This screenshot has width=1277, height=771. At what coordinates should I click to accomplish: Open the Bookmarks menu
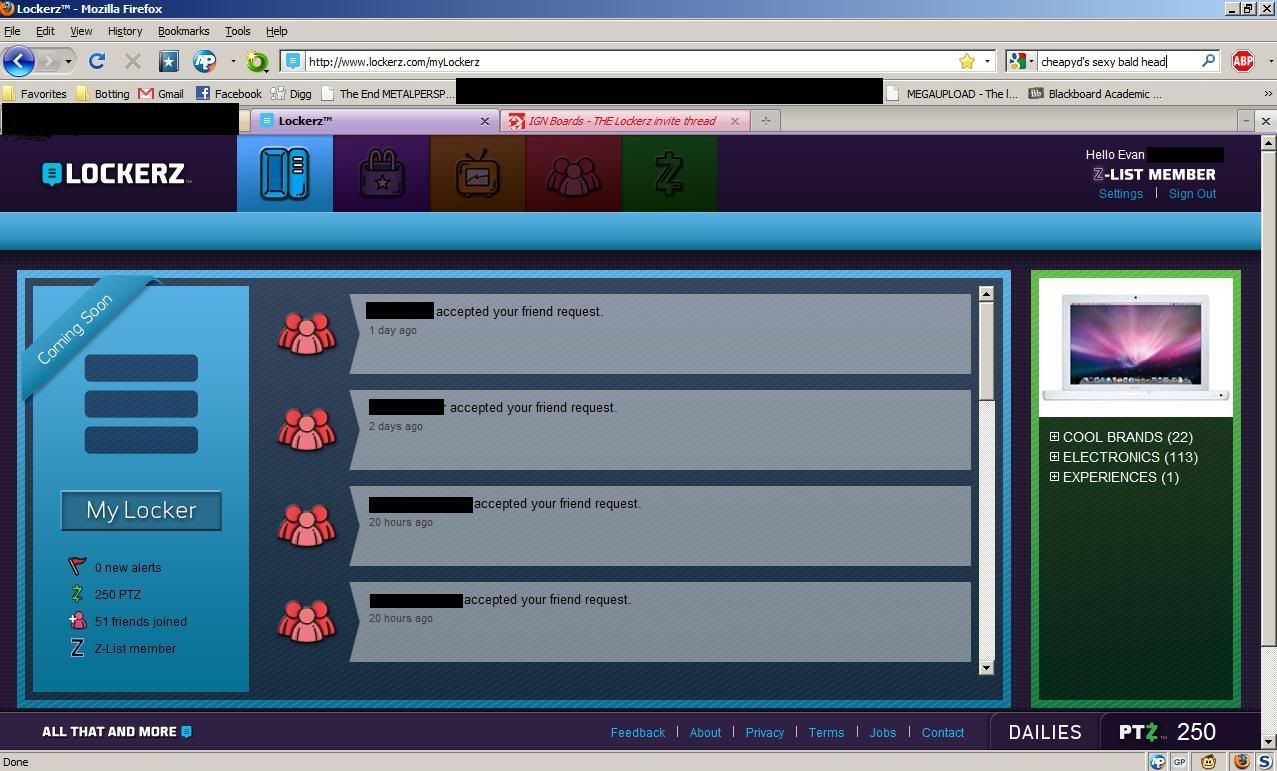coord(183,31)
